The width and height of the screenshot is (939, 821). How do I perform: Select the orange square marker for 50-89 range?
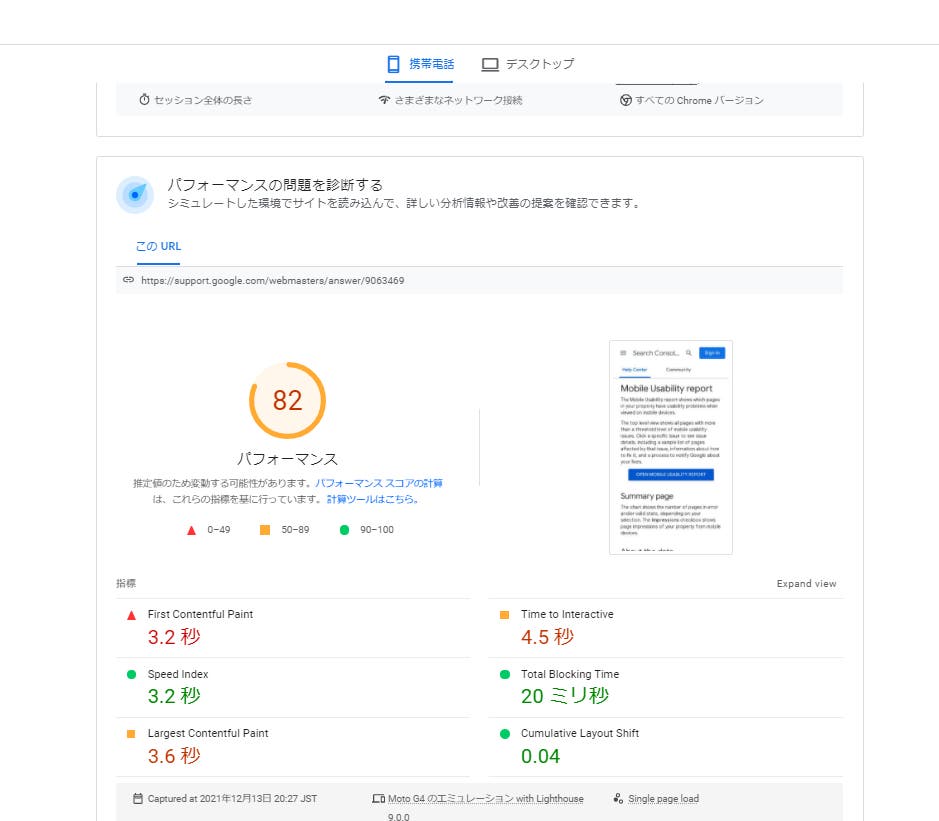point(265,530)
